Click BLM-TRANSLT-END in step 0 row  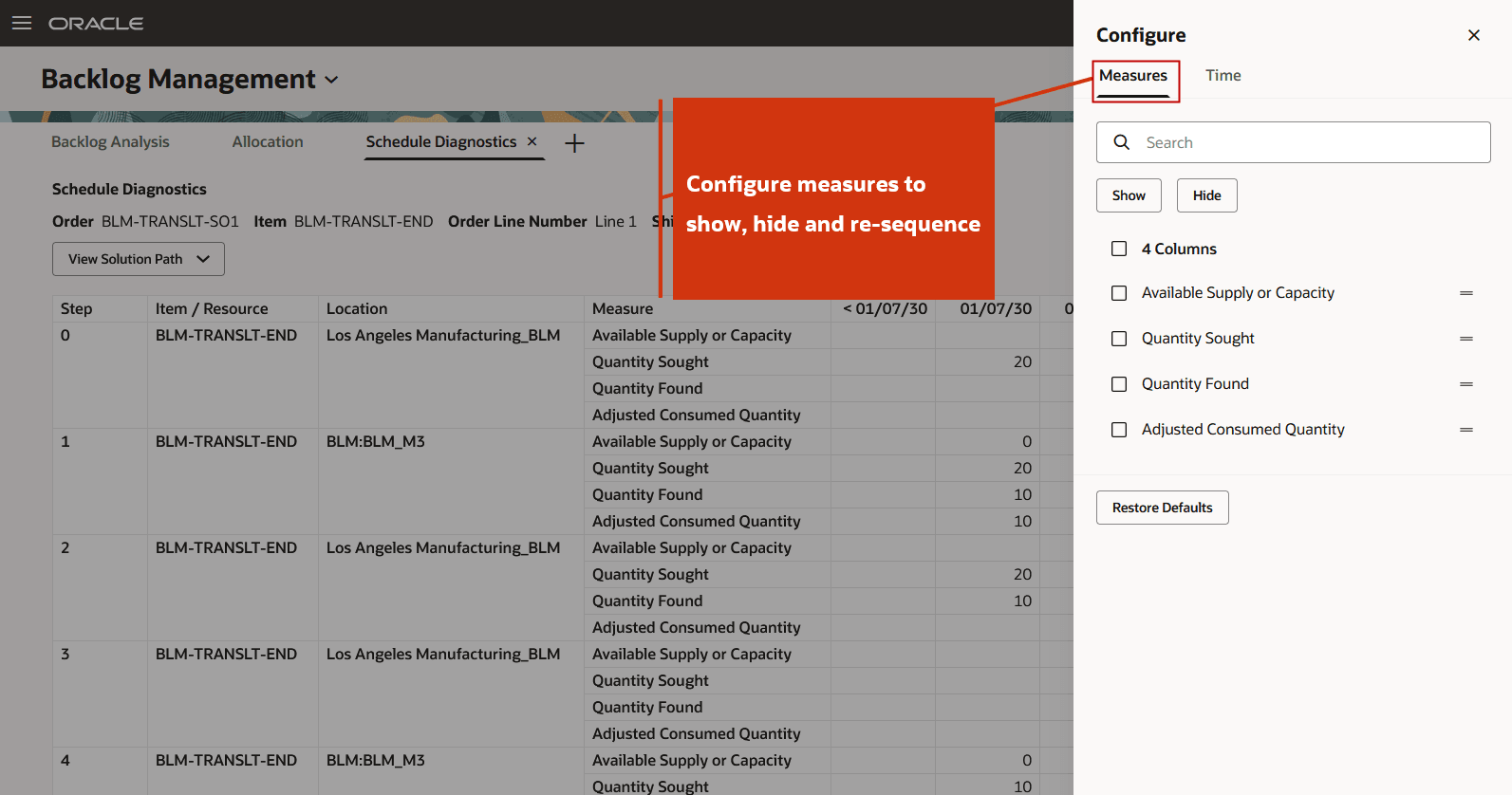(x=226, y=335)
